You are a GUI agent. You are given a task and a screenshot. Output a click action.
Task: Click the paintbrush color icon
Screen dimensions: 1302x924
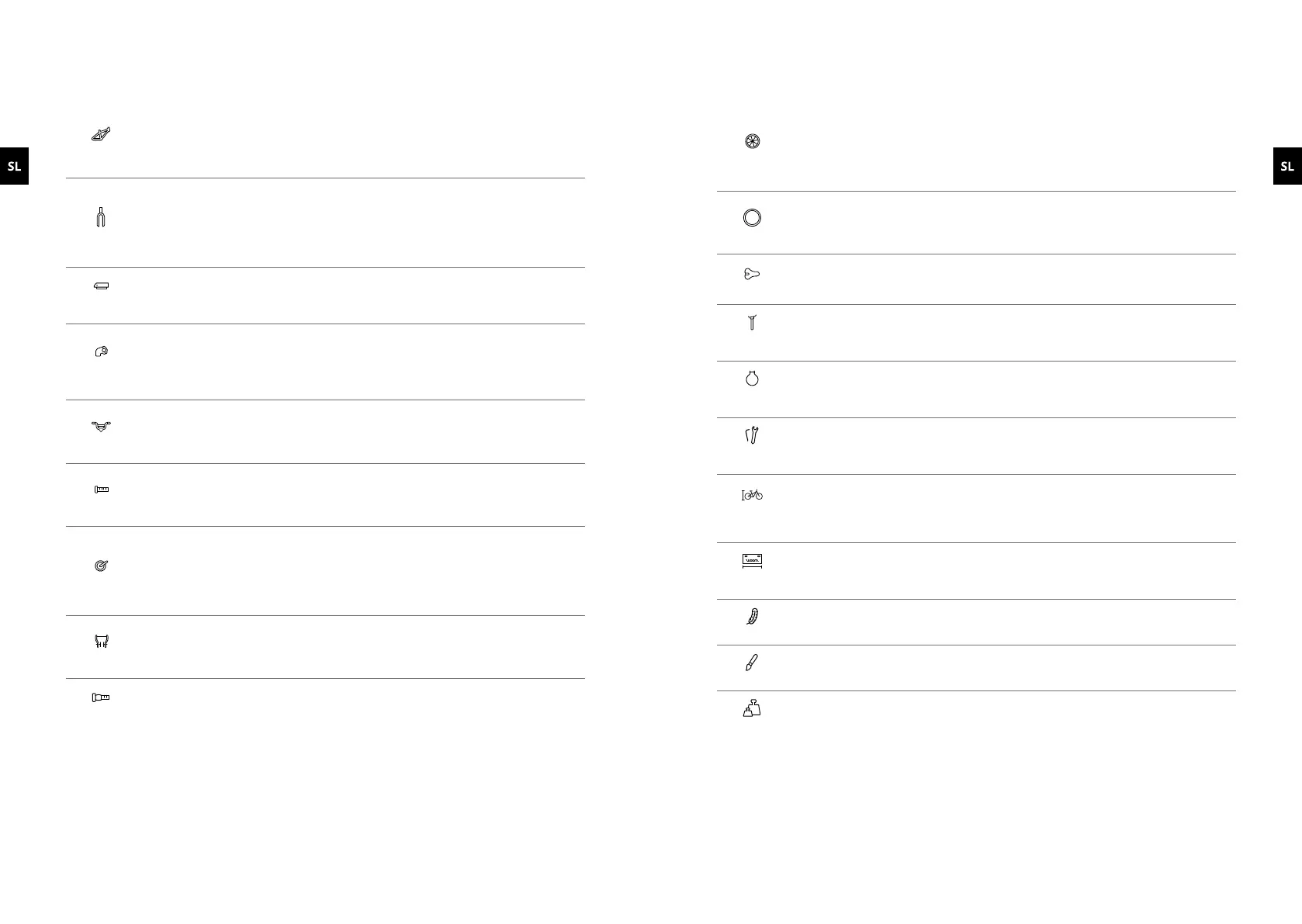click(751, 663)
